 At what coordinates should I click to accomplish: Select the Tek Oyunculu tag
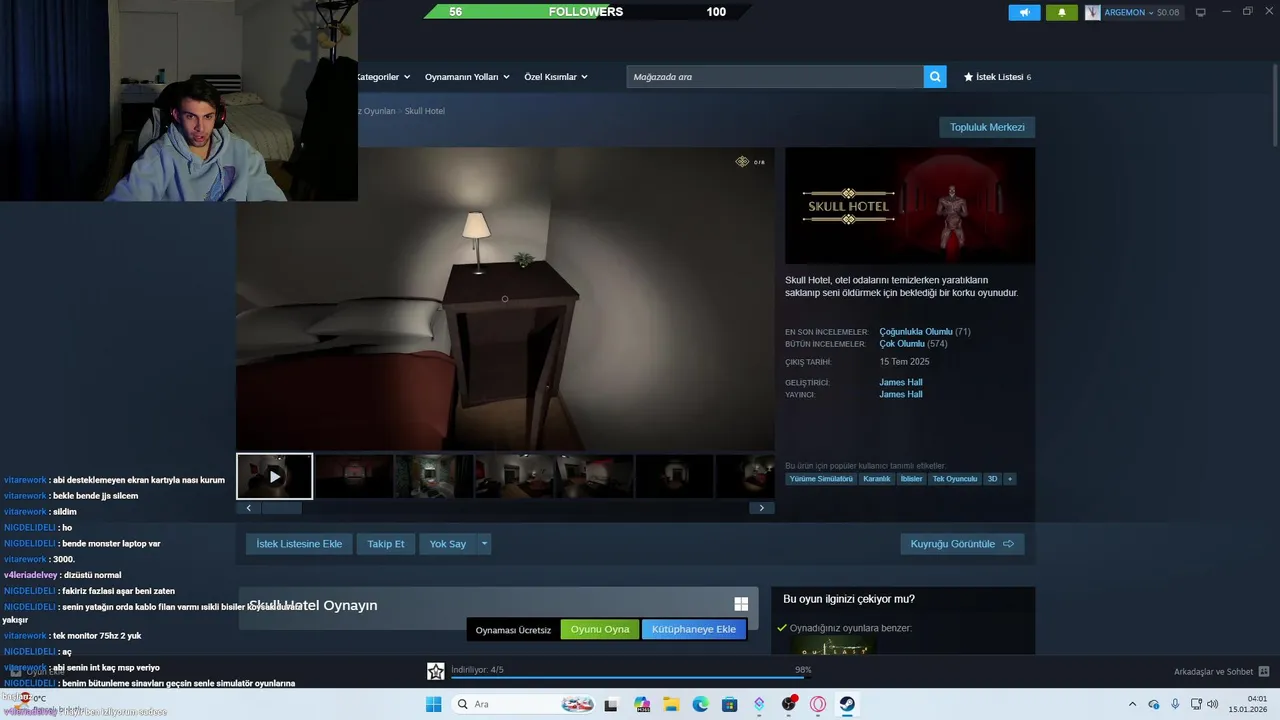[x=955, y=479]
